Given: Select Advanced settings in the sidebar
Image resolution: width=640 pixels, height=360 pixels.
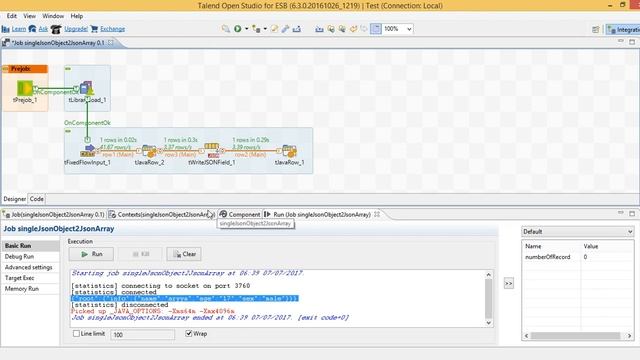Looking at the screenshot, I should (31, 267).
